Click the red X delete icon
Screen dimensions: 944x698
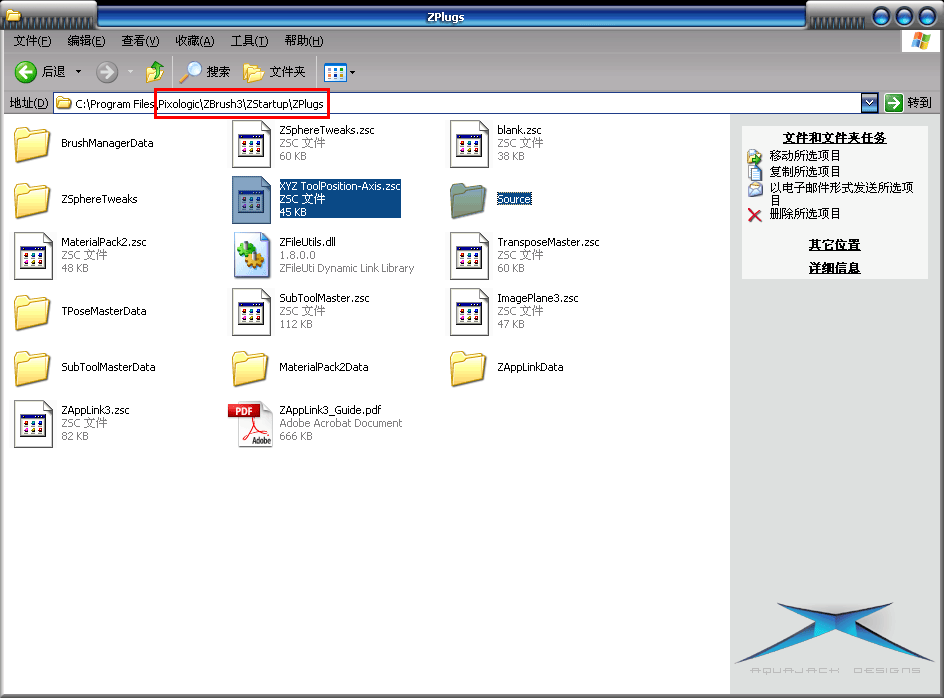tap(754, 214)
